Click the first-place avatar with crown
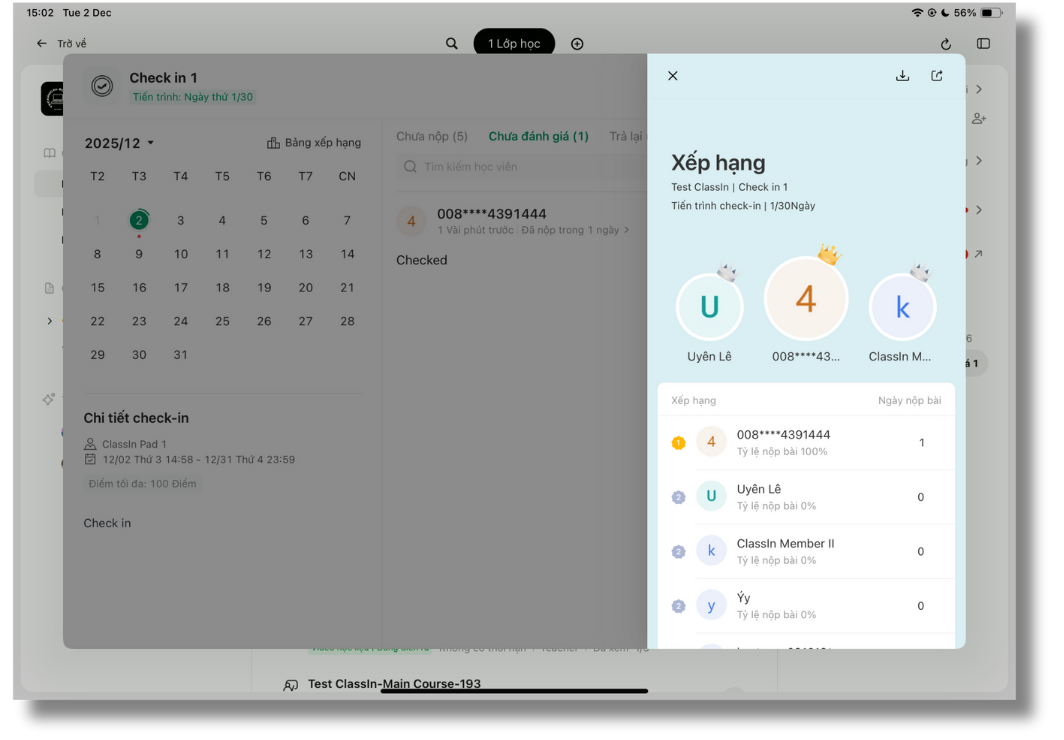 tap(806, 299)
